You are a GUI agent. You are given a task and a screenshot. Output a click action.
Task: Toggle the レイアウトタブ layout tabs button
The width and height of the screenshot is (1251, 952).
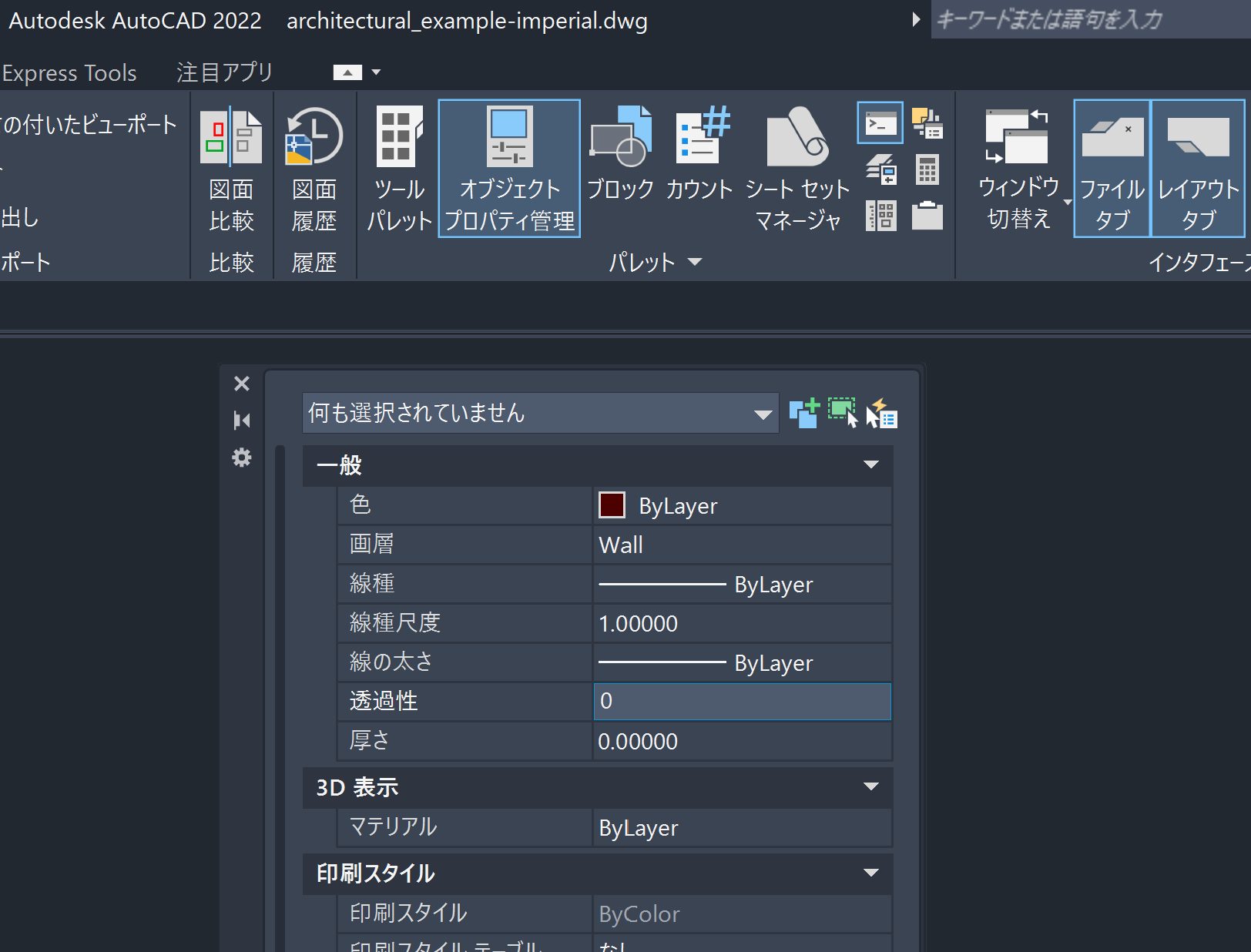(x=1198, y=169)
